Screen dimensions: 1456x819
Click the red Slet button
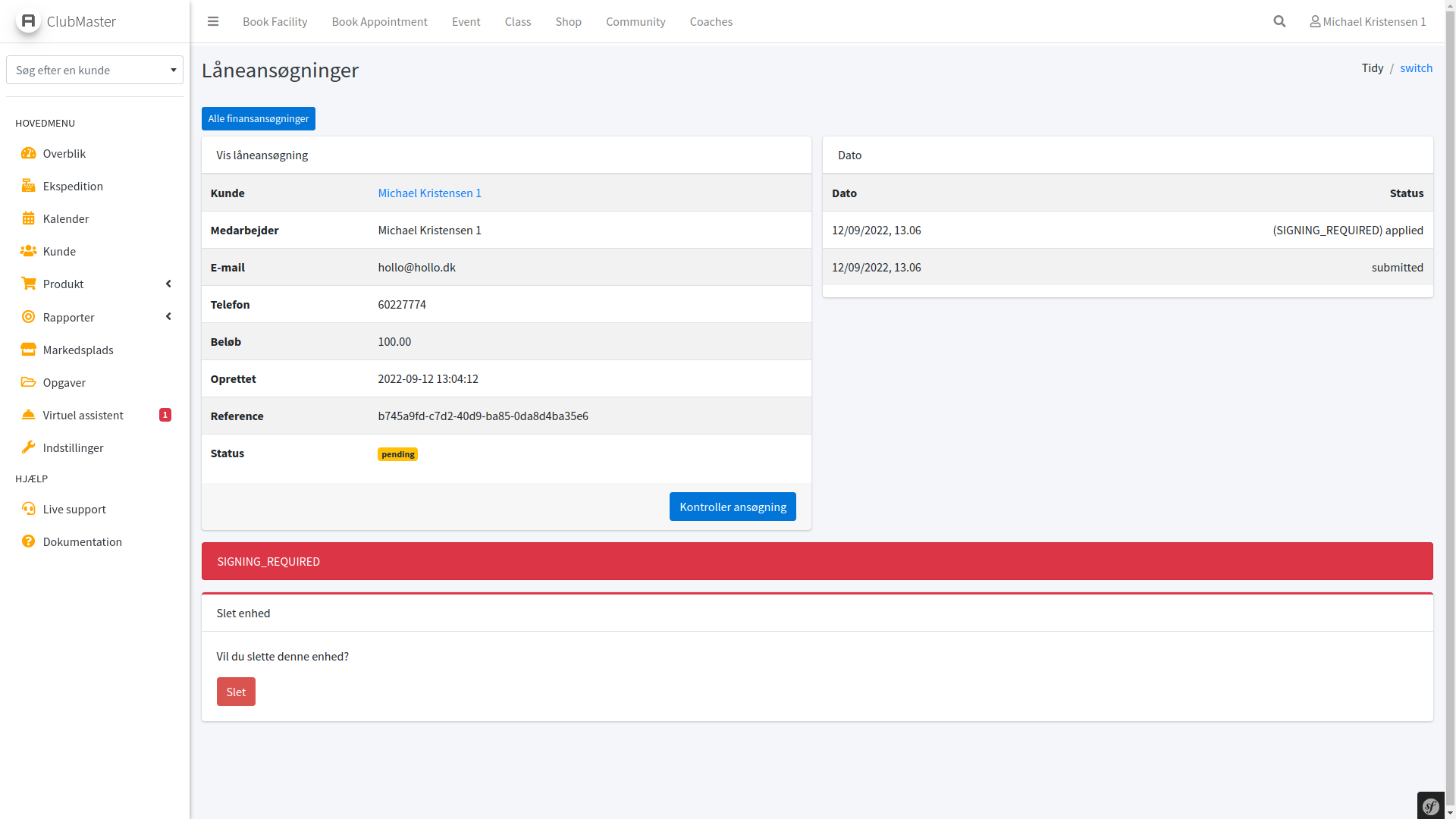(236, 692)
